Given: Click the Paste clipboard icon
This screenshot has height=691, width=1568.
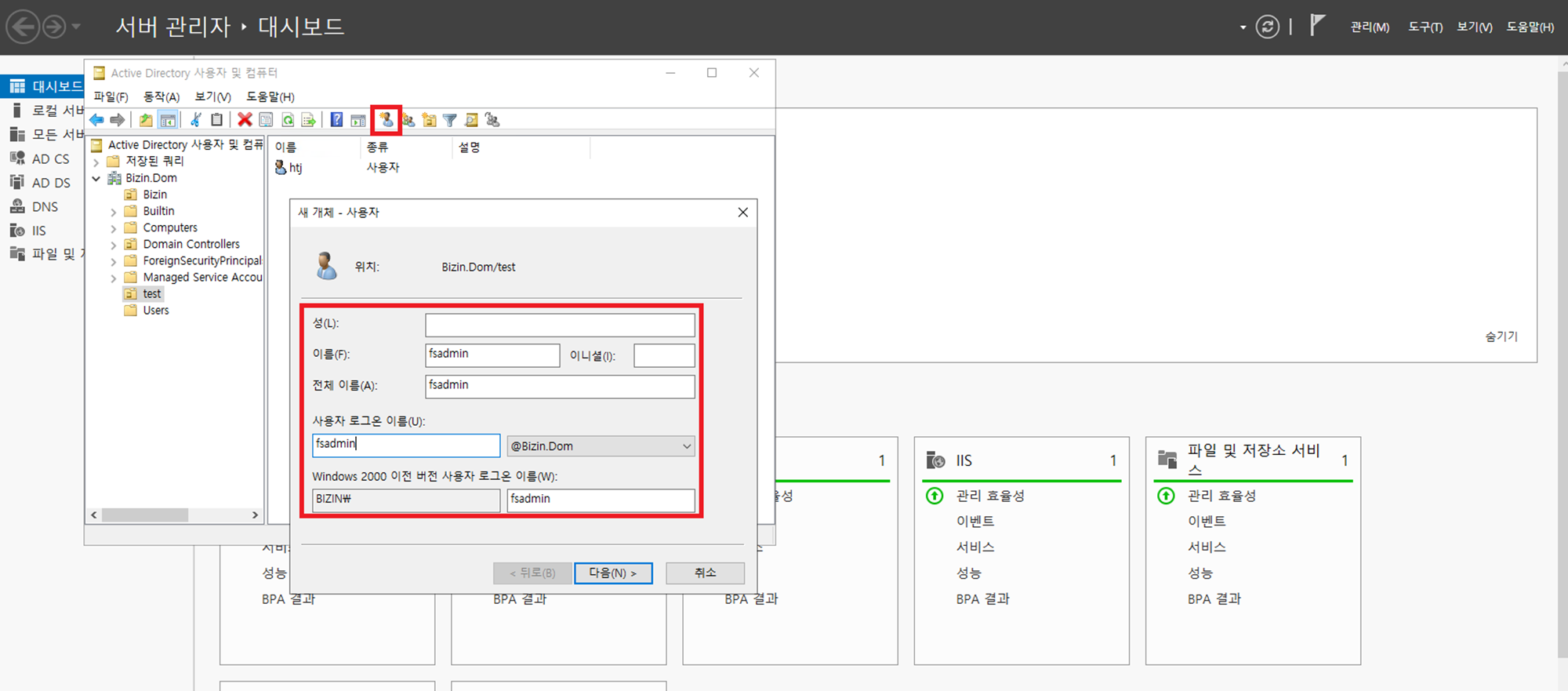Looking at the screenshot, I should click(217, 120).
